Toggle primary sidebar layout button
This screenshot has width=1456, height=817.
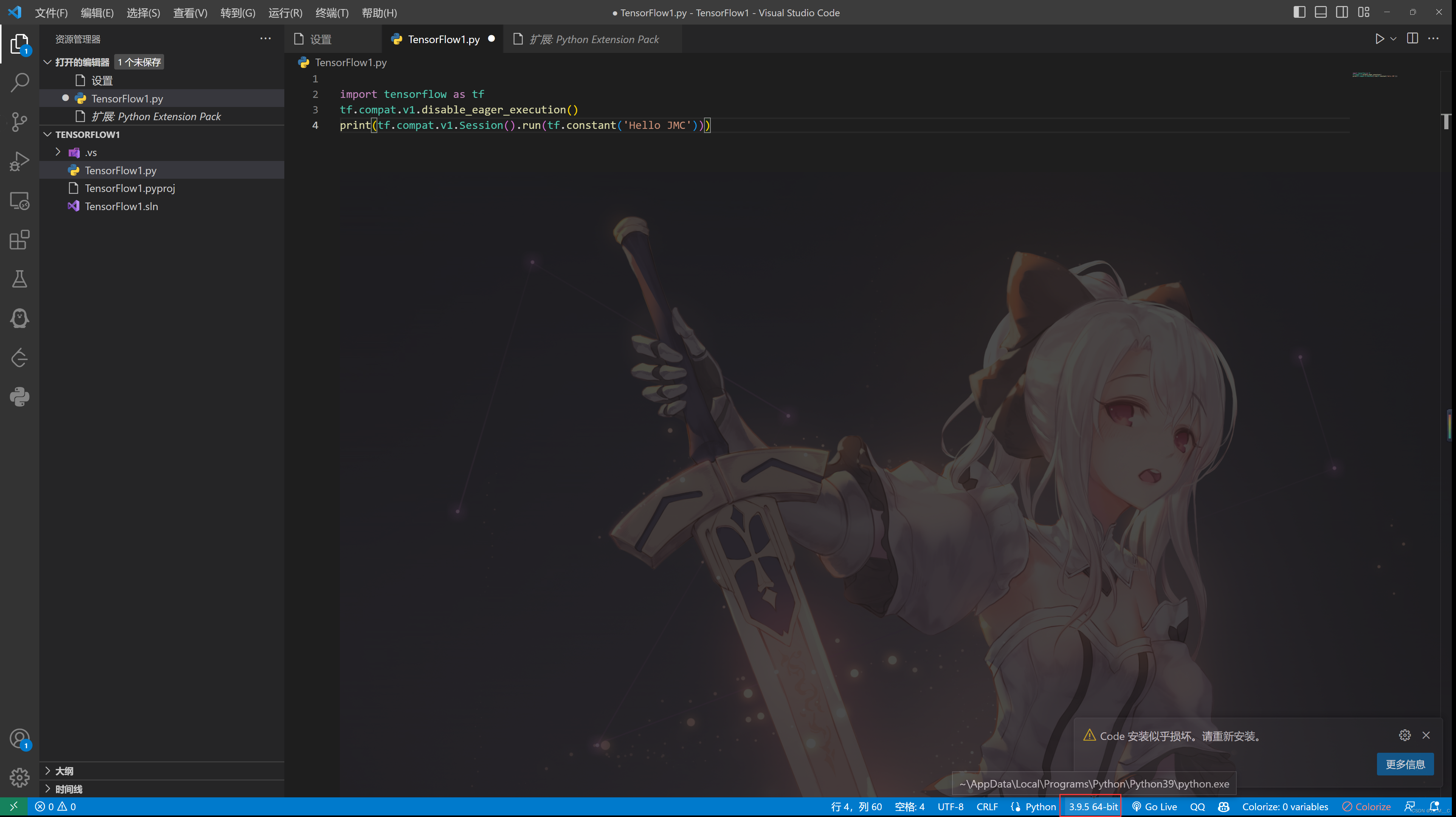(x=1299, y=12)
